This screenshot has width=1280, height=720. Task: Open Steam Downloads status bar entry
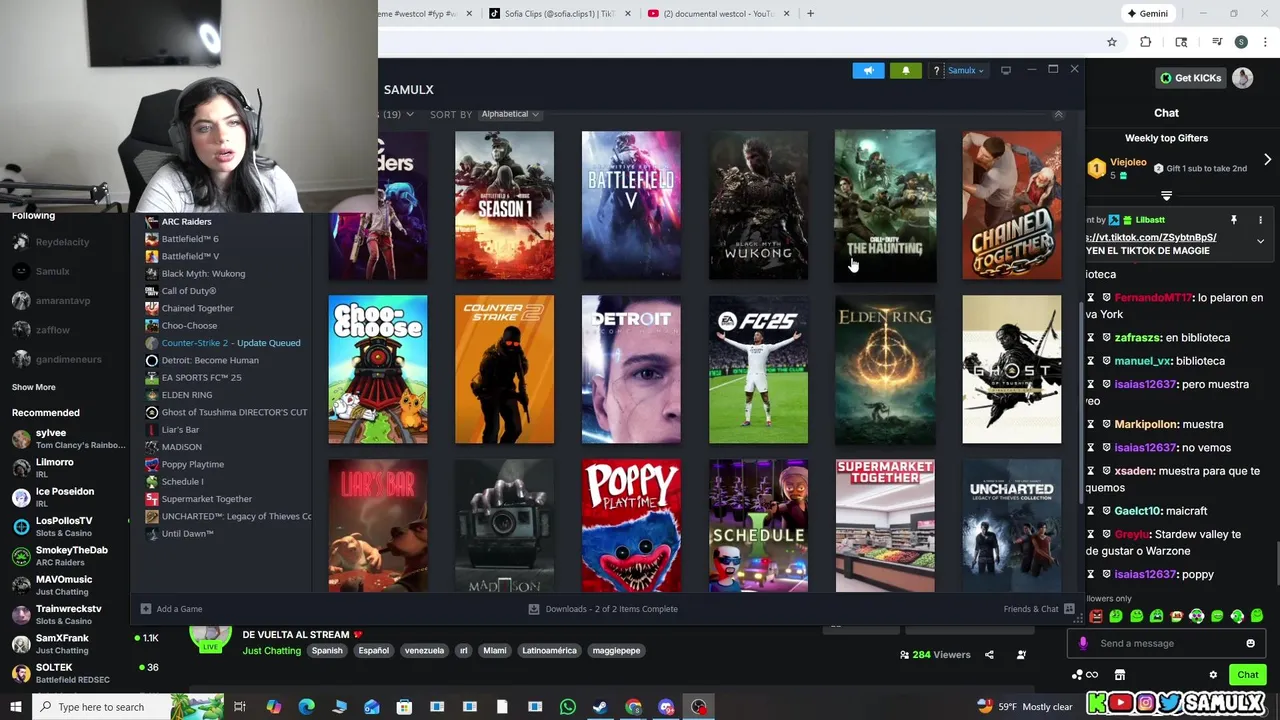(603, 609)
